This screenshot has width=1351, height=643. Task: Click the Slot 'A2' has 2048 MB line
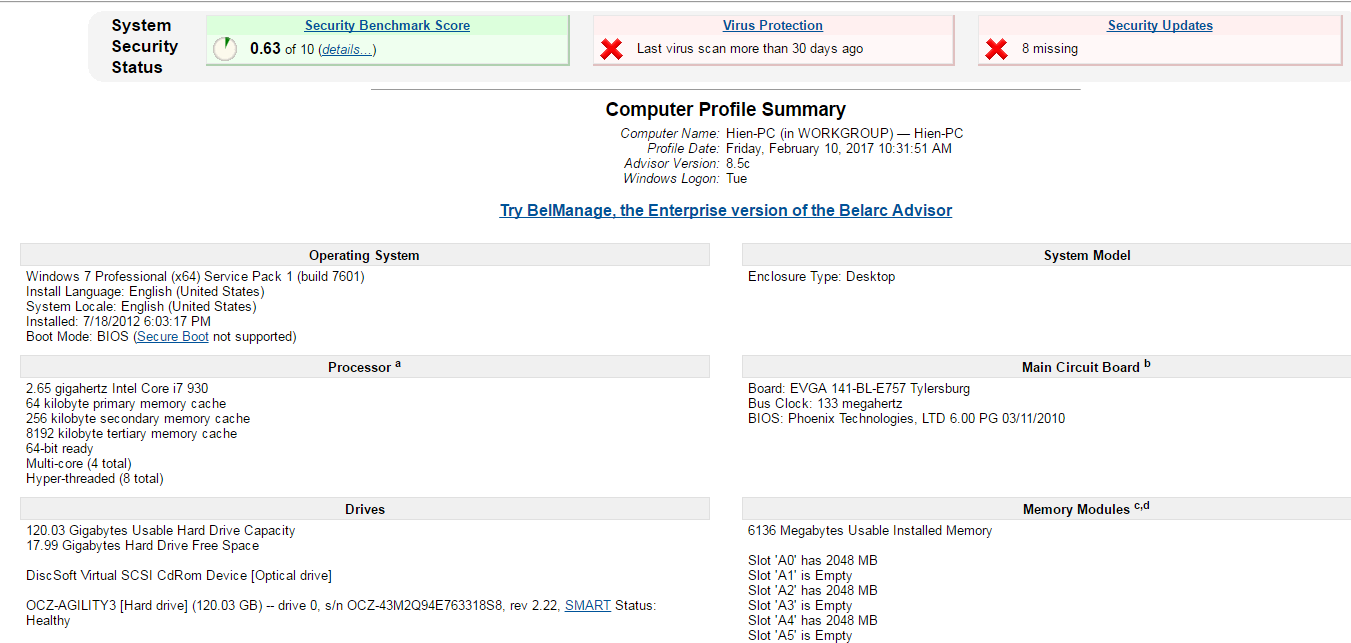(x=813, y=591)
